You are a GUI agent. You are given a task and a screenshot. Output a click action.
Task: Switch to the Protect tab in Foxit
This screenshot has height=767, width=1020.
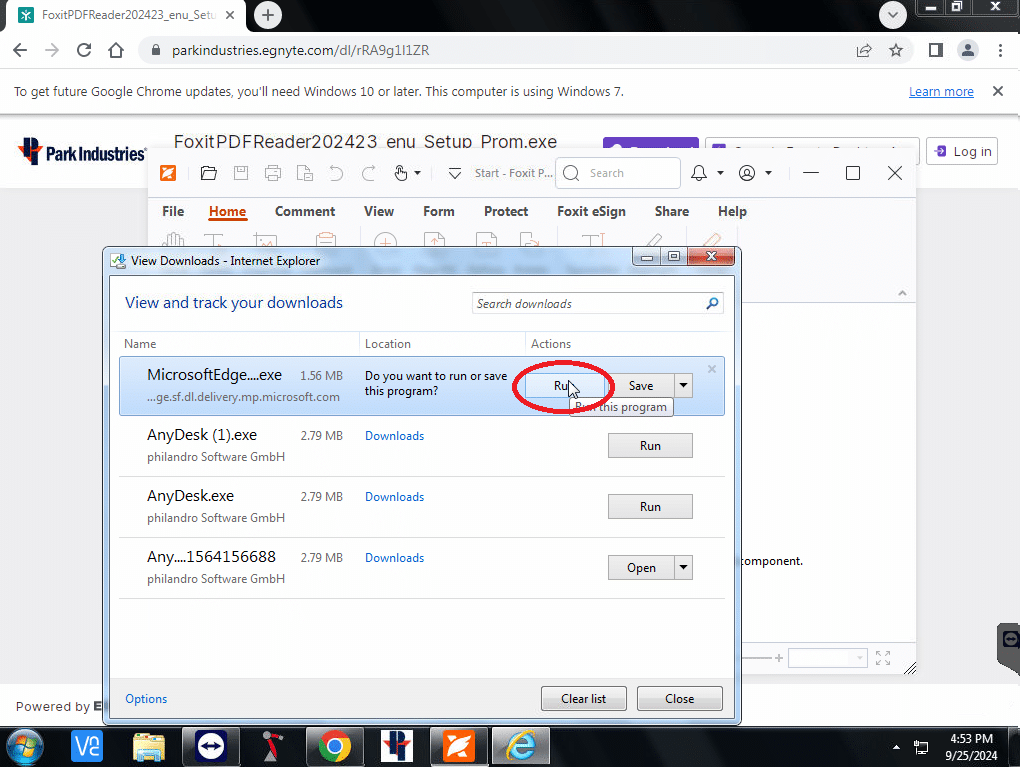tap(506, 211)
